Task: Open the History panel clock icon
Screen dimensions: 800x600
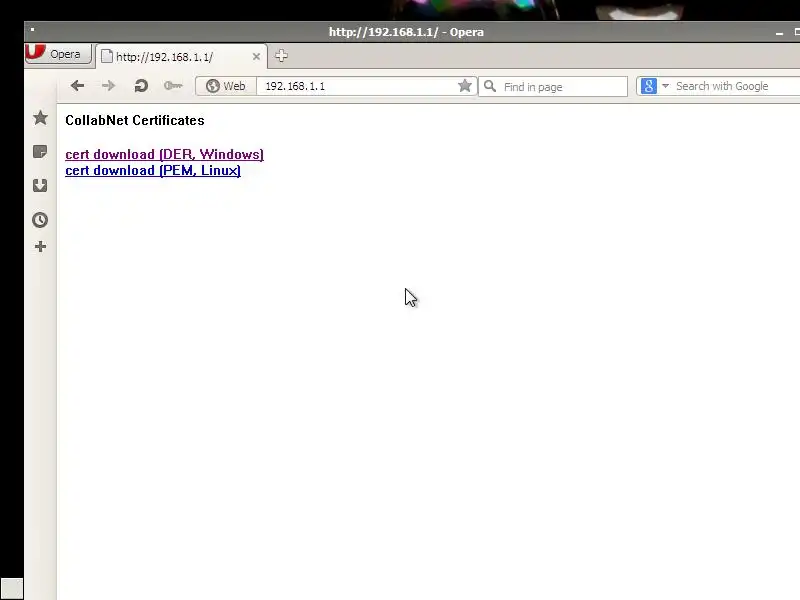Action: pos(40,220)
